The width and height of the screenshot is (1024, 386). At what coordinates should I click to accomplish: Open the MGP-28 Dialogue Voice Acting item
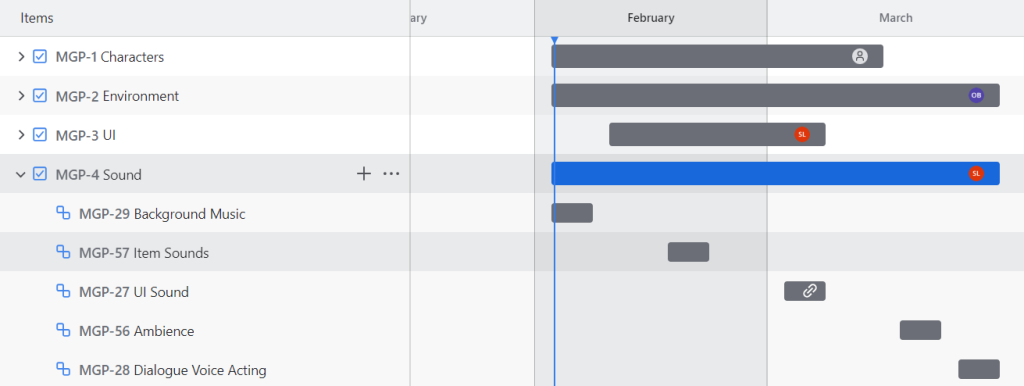tap(172, 370)
